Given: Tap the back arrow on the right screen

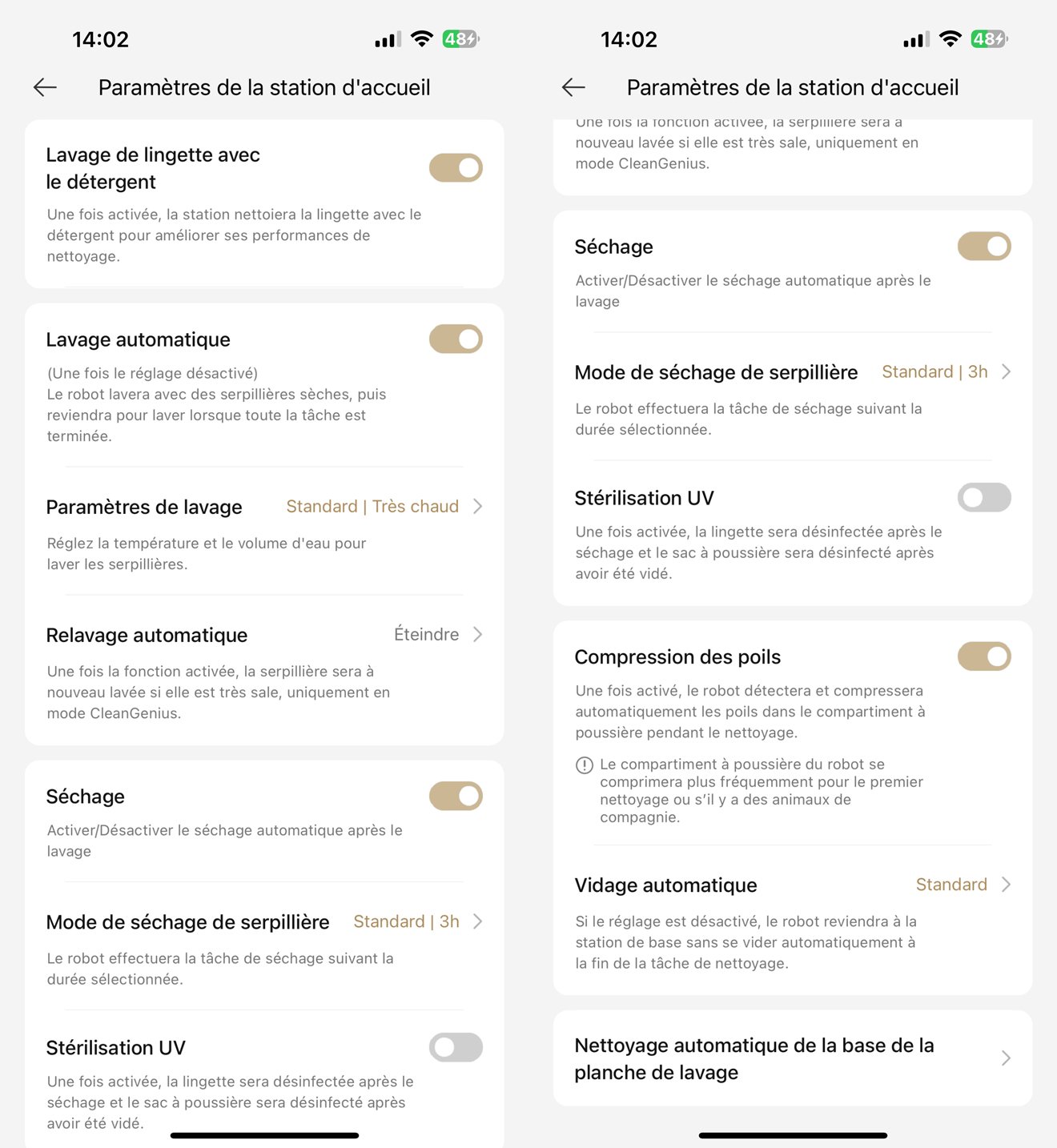Looking at the screenshot, I should coord(573,87).
